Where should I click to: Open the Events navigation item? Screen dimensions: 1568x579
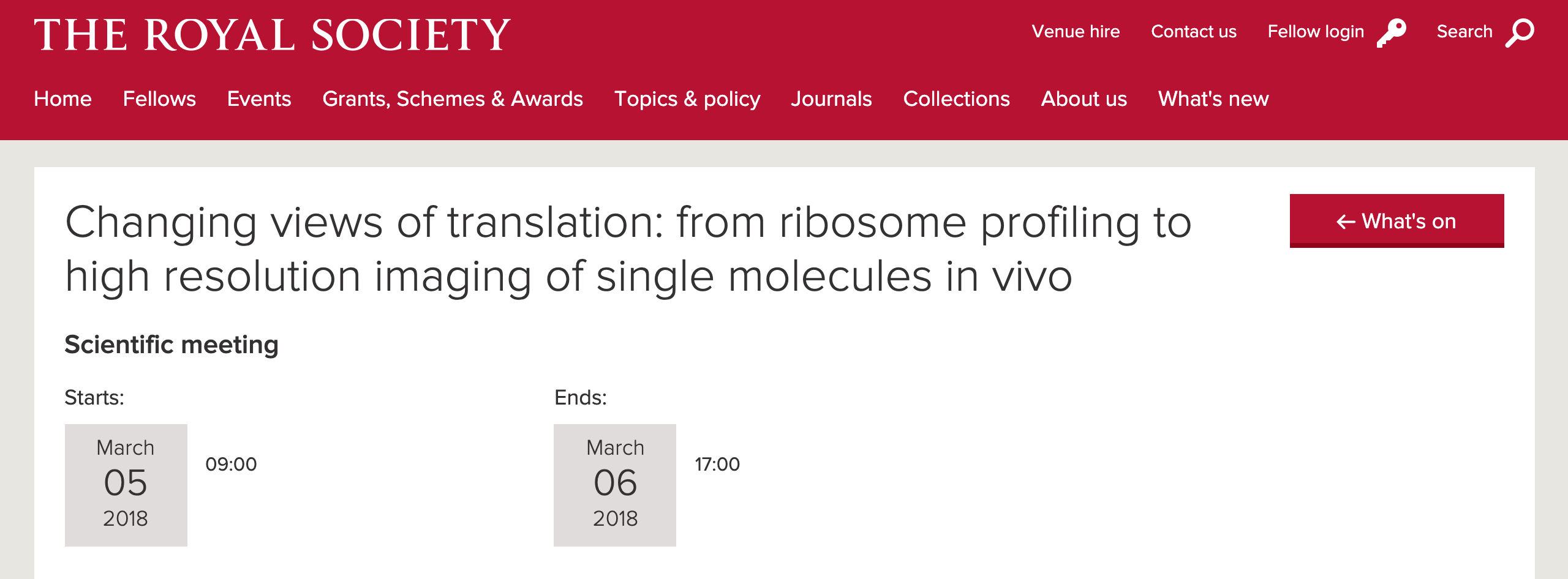click(259, 99)
